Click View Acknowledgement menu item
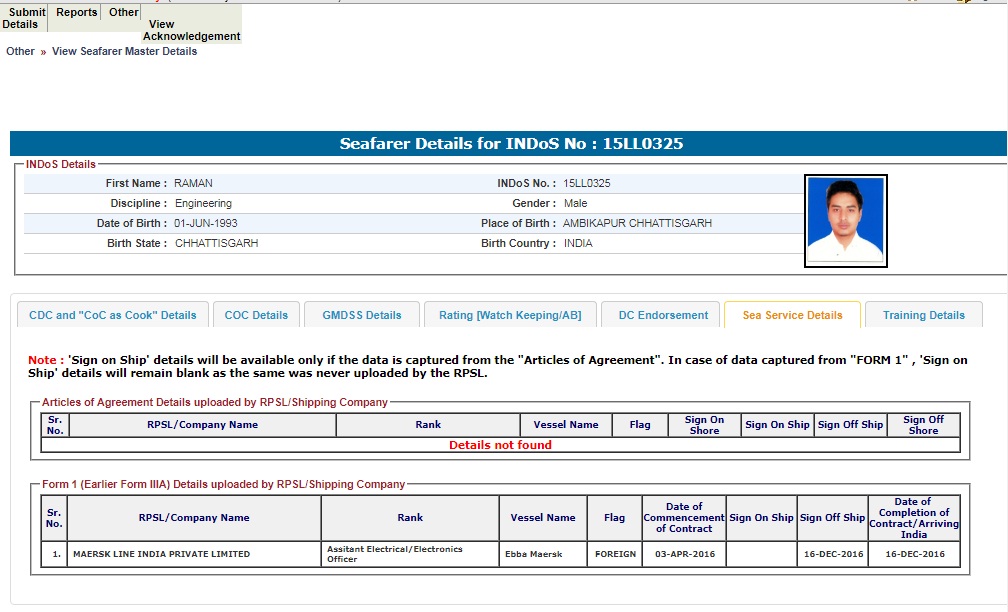Image resolution: width=1008 pixels, height=612 pixels. click(x=191, y=30)
